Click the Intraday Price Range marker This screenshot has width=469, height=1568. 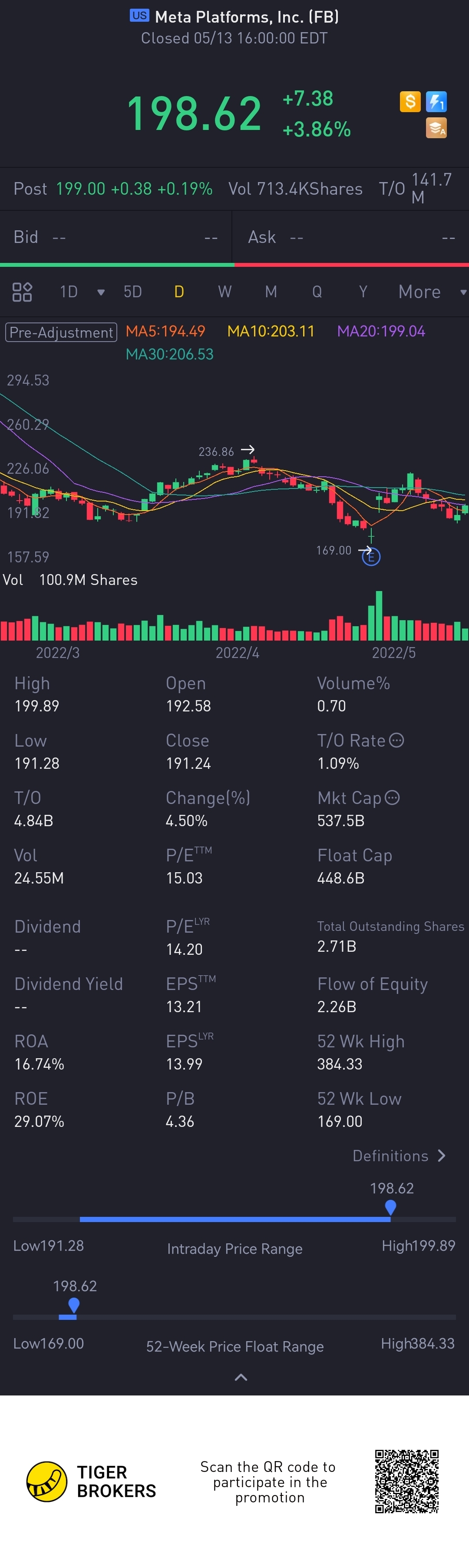click(390, 1206)
